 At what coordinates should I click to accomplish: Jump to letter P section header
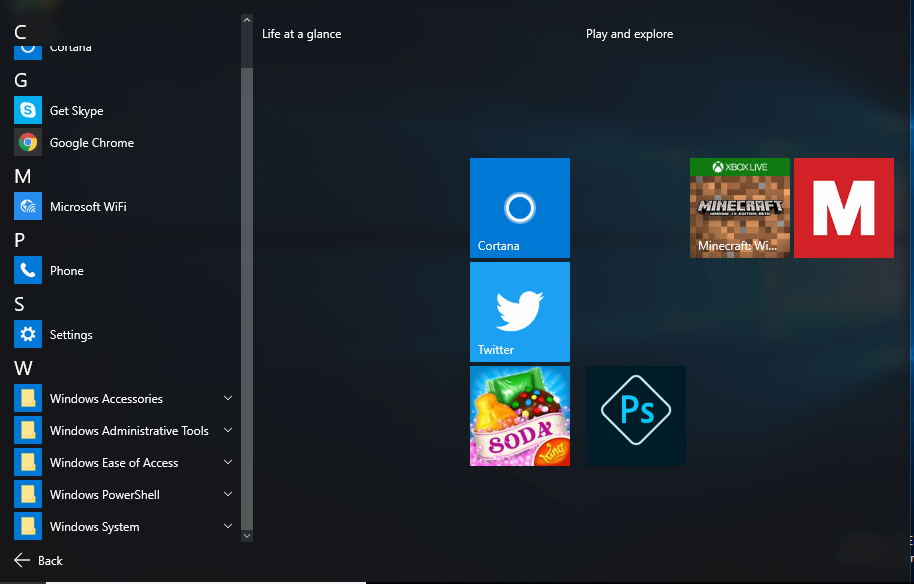[x=20, y=240]
